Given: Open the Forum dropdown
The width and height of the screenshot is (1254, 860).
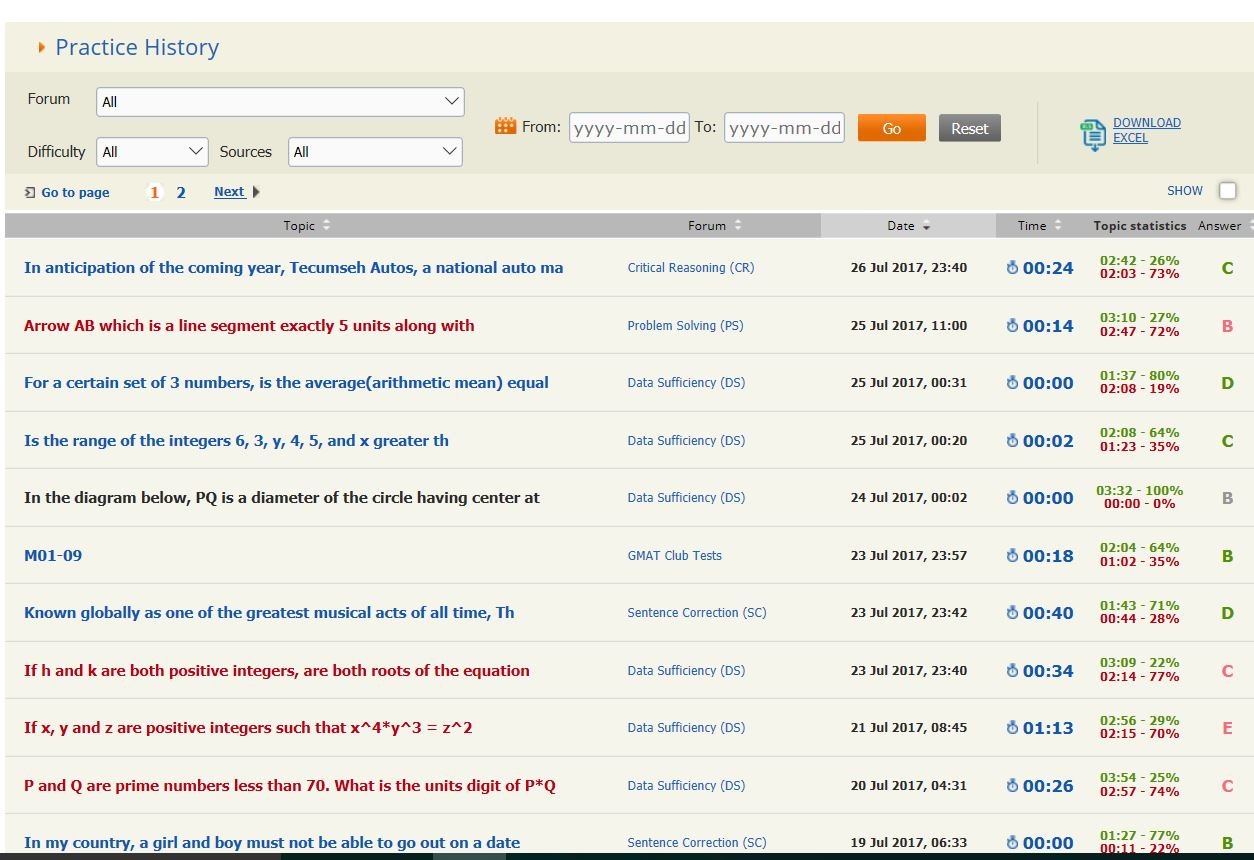Looking at the screenshot, I should click(x=280, y=102).
